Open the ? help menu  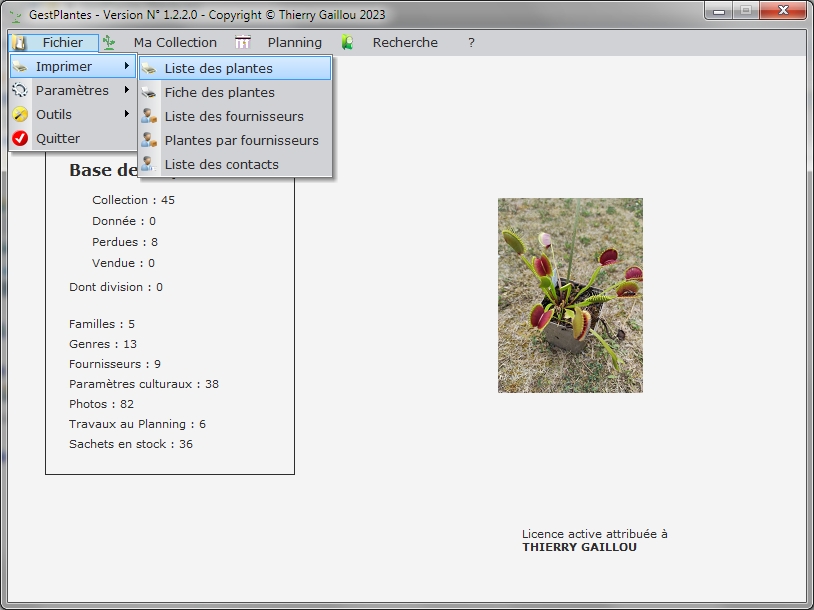coord(471,43)
